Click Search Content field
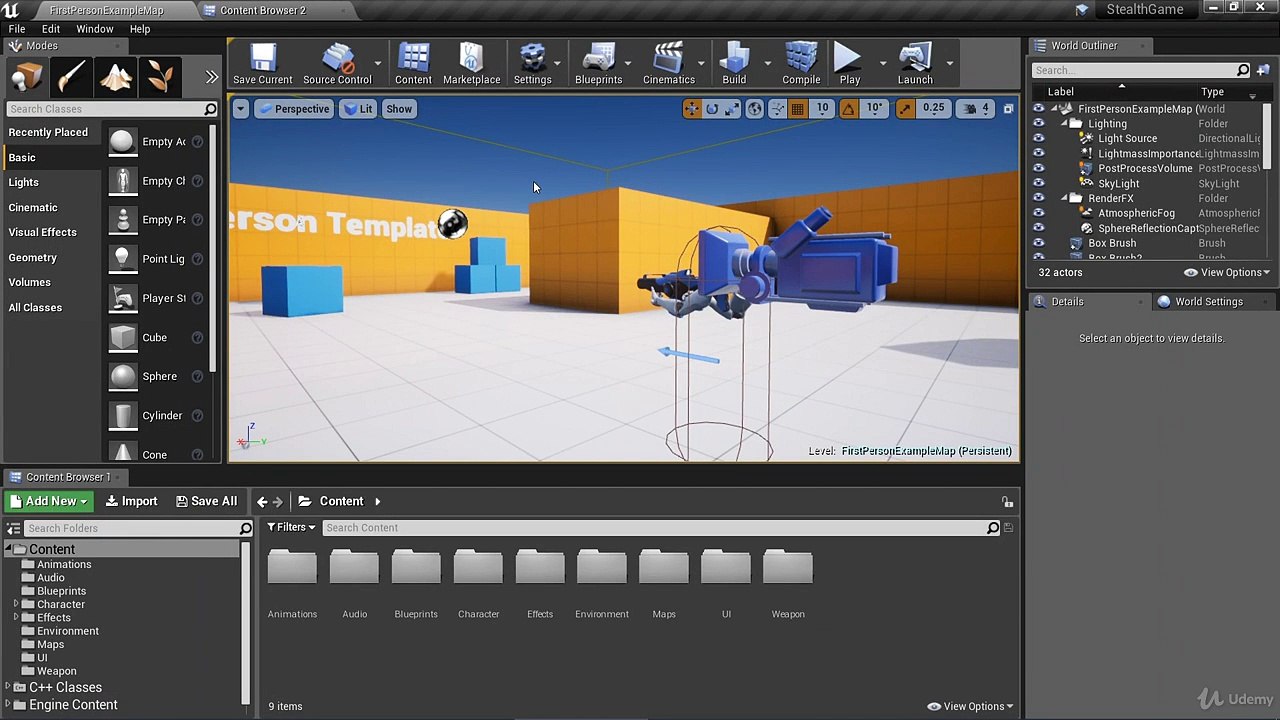 pos(663,528)
